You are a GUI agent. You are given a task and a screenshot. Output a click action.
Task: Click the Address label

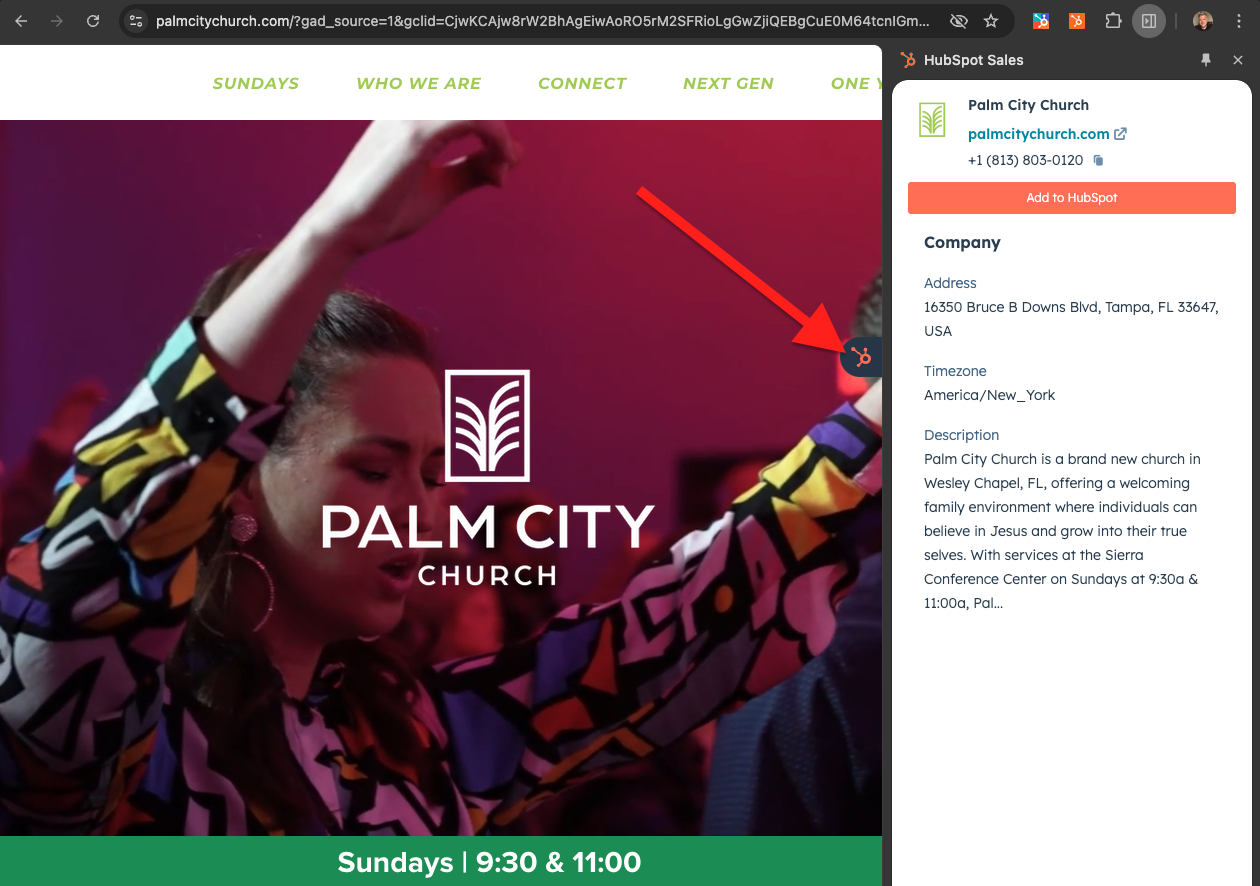(x=950, y=283)
